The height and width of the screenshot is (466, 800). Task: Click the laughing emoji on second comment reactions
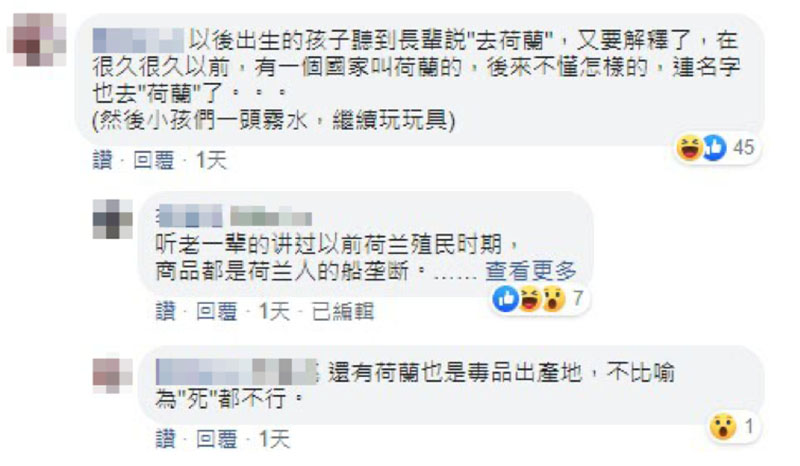[530, 299]
